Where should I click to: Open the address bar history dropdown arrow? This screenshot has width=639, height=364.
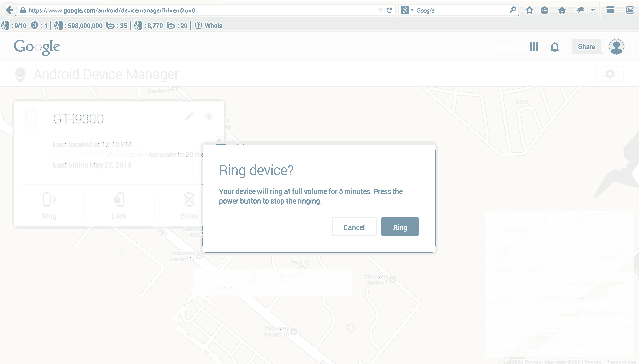tap(380, 11)
